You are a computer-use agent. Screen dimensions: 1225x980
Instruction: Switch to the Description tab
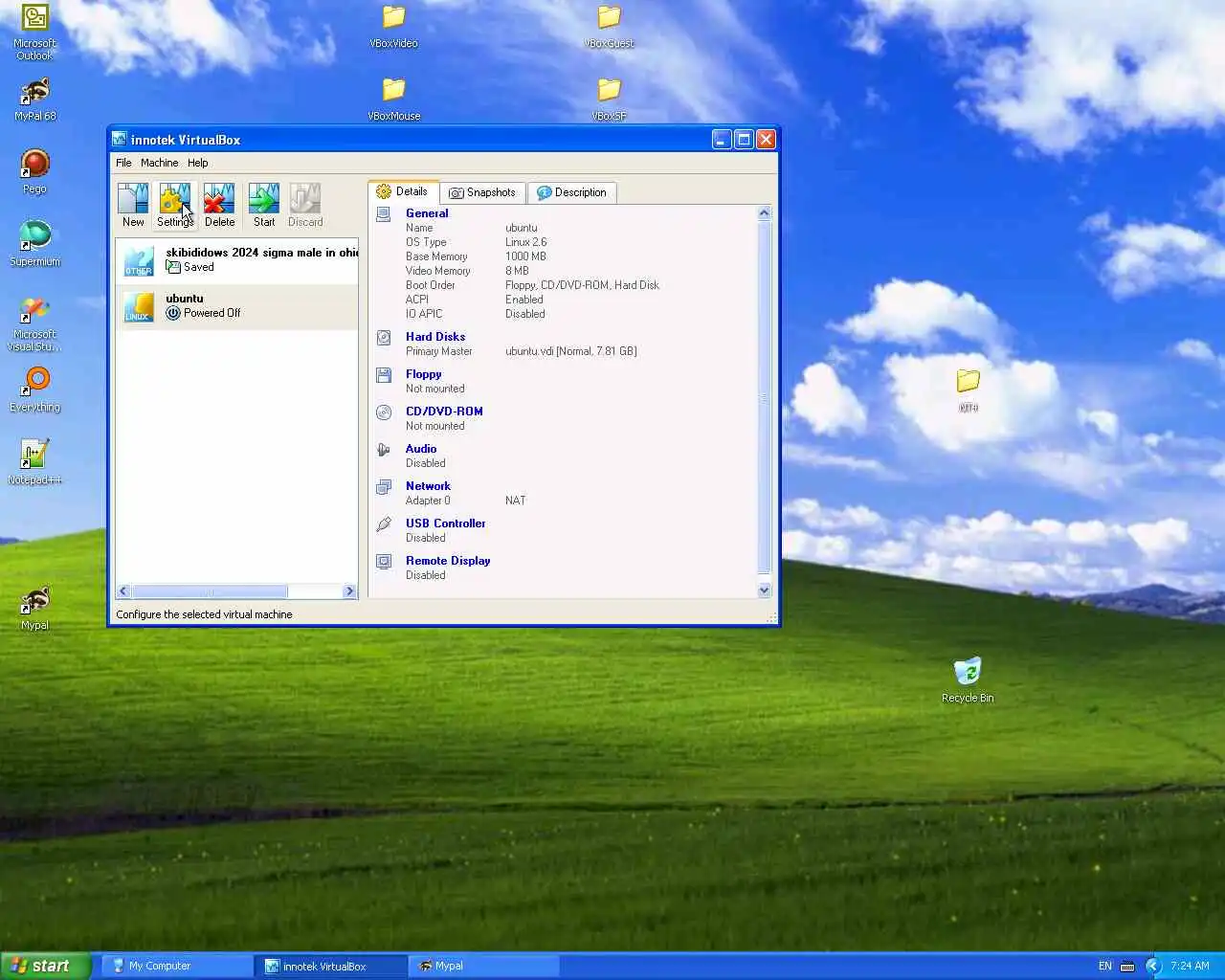click(571, 192)
